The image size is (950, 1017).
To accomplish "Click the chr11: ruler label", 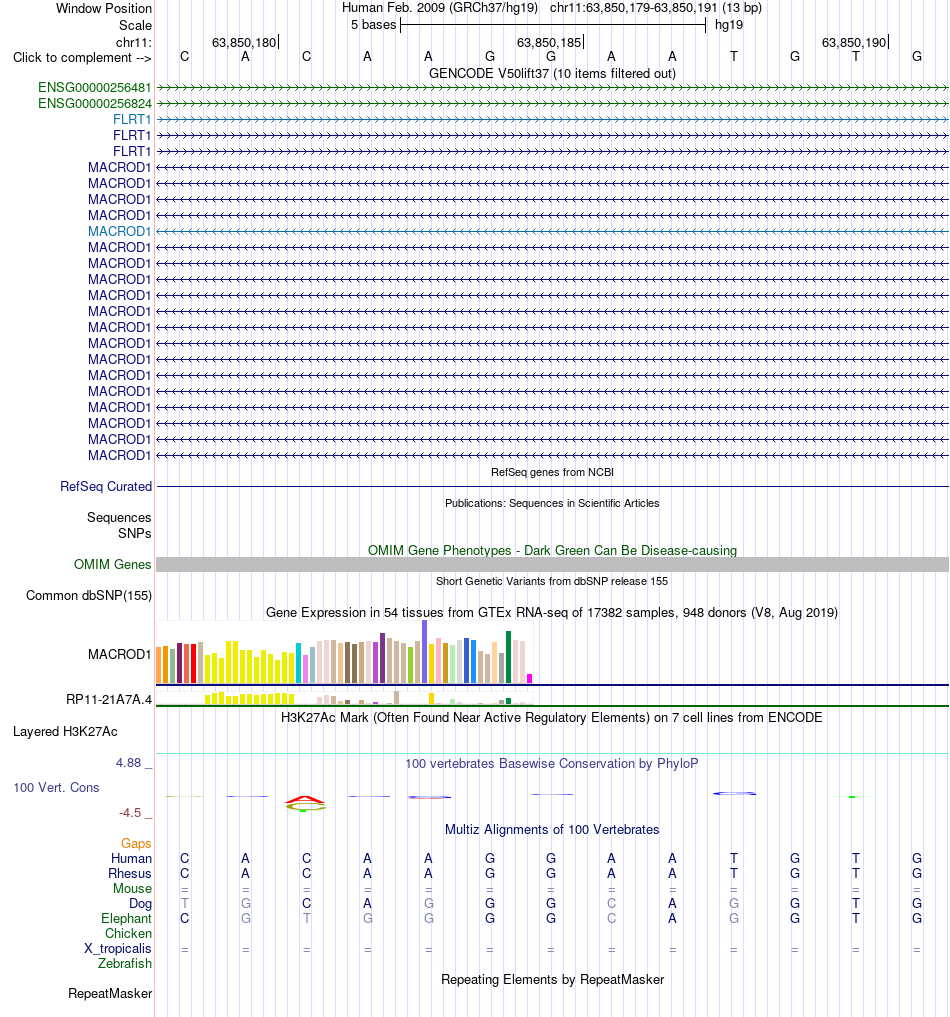I will [134, 43].
